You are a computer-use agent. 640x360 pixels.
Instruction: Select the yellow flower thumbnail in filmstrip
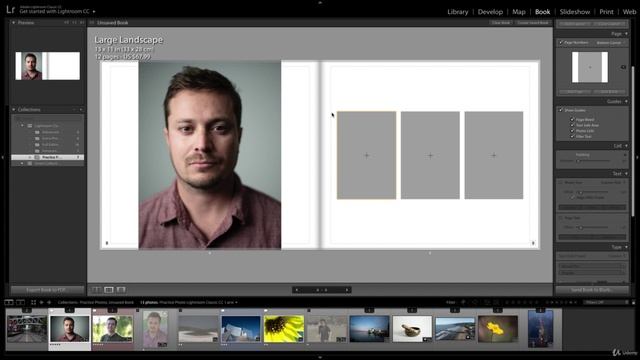pos(498,329)
